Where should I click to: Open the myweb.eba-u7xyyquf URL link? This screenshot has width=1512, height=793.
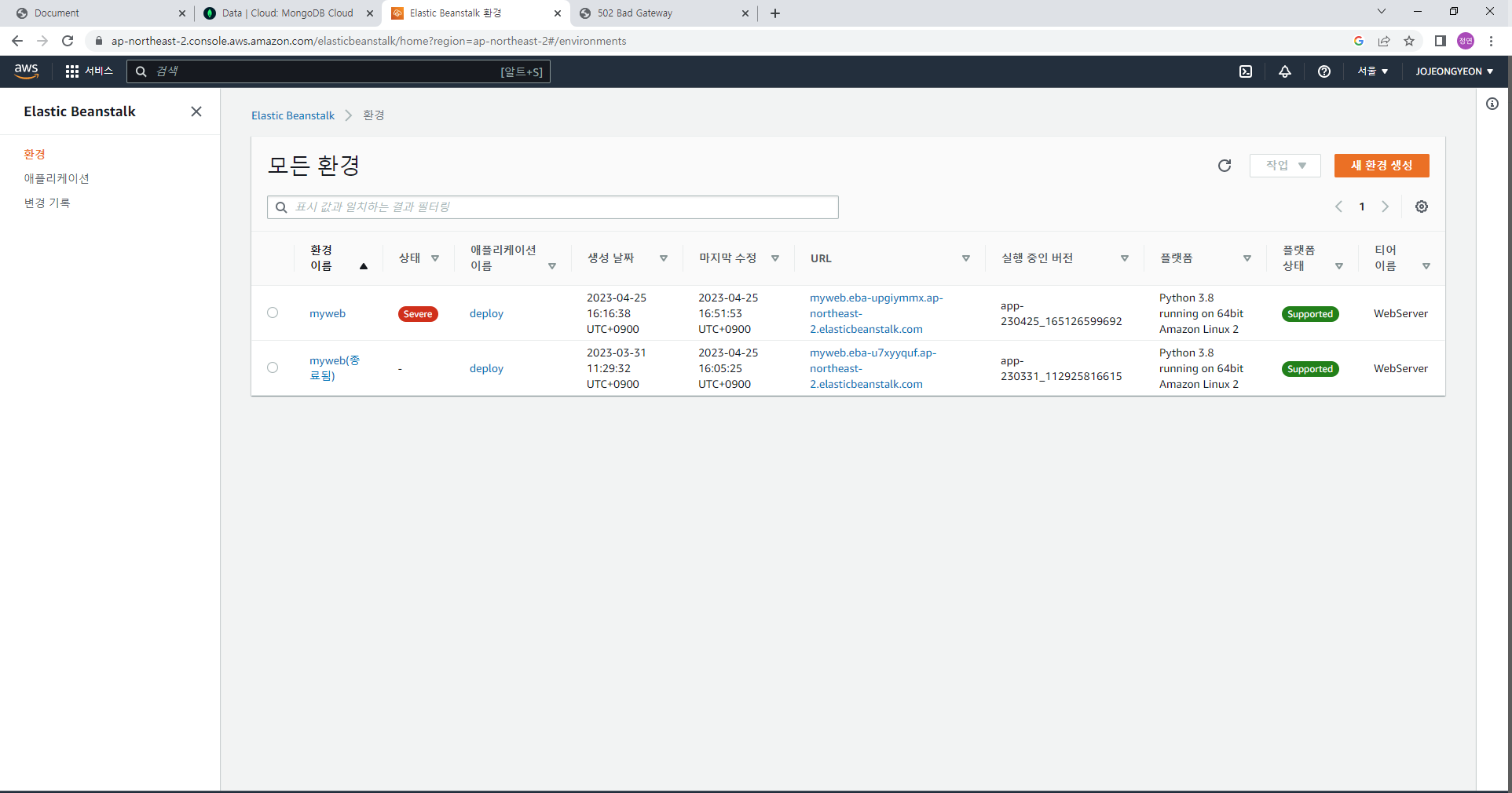(873, 368)
